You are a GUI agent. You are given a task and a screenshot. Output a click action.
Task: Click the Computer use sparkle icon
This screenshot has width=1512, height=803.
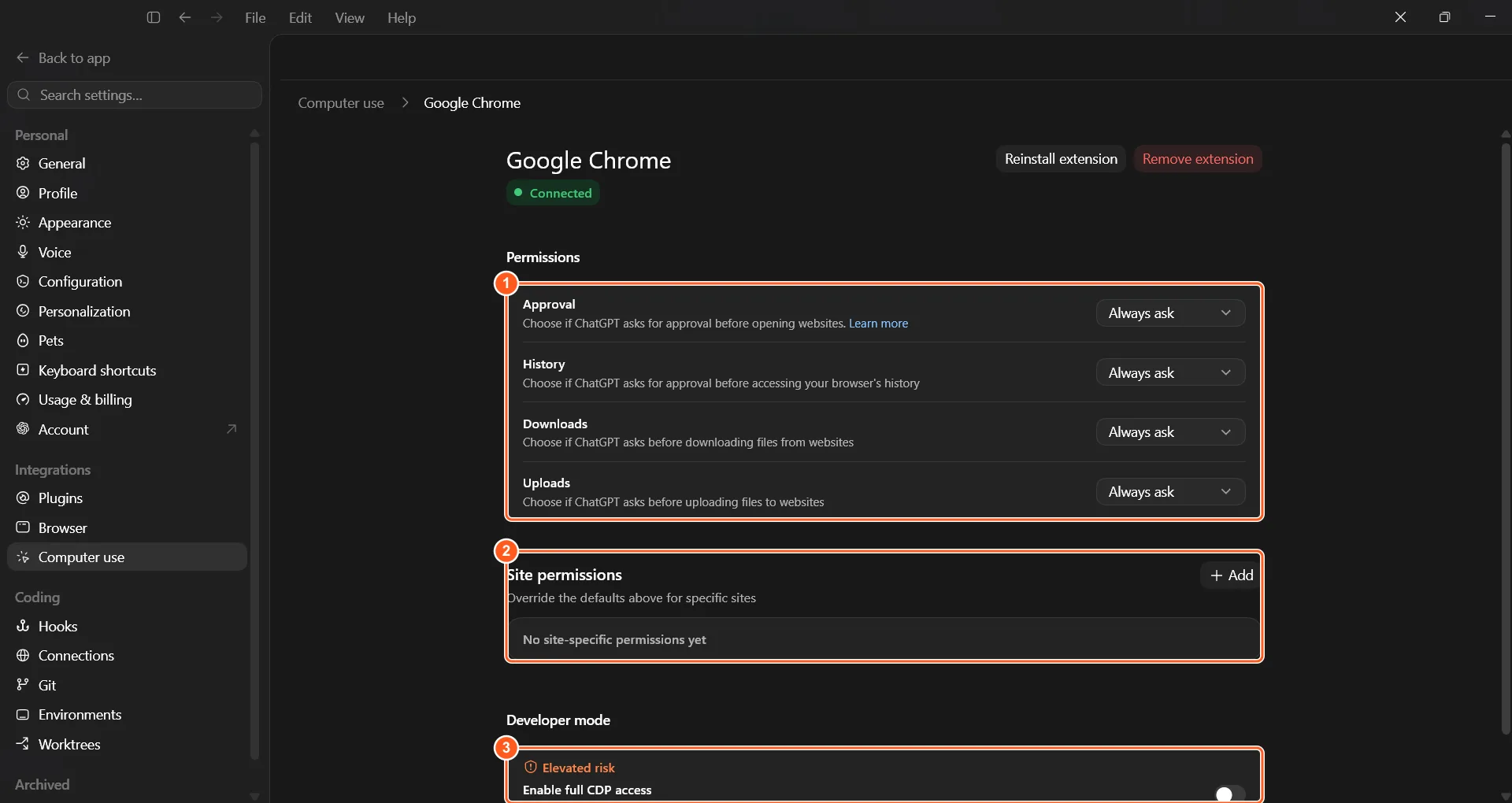(23, 557)
